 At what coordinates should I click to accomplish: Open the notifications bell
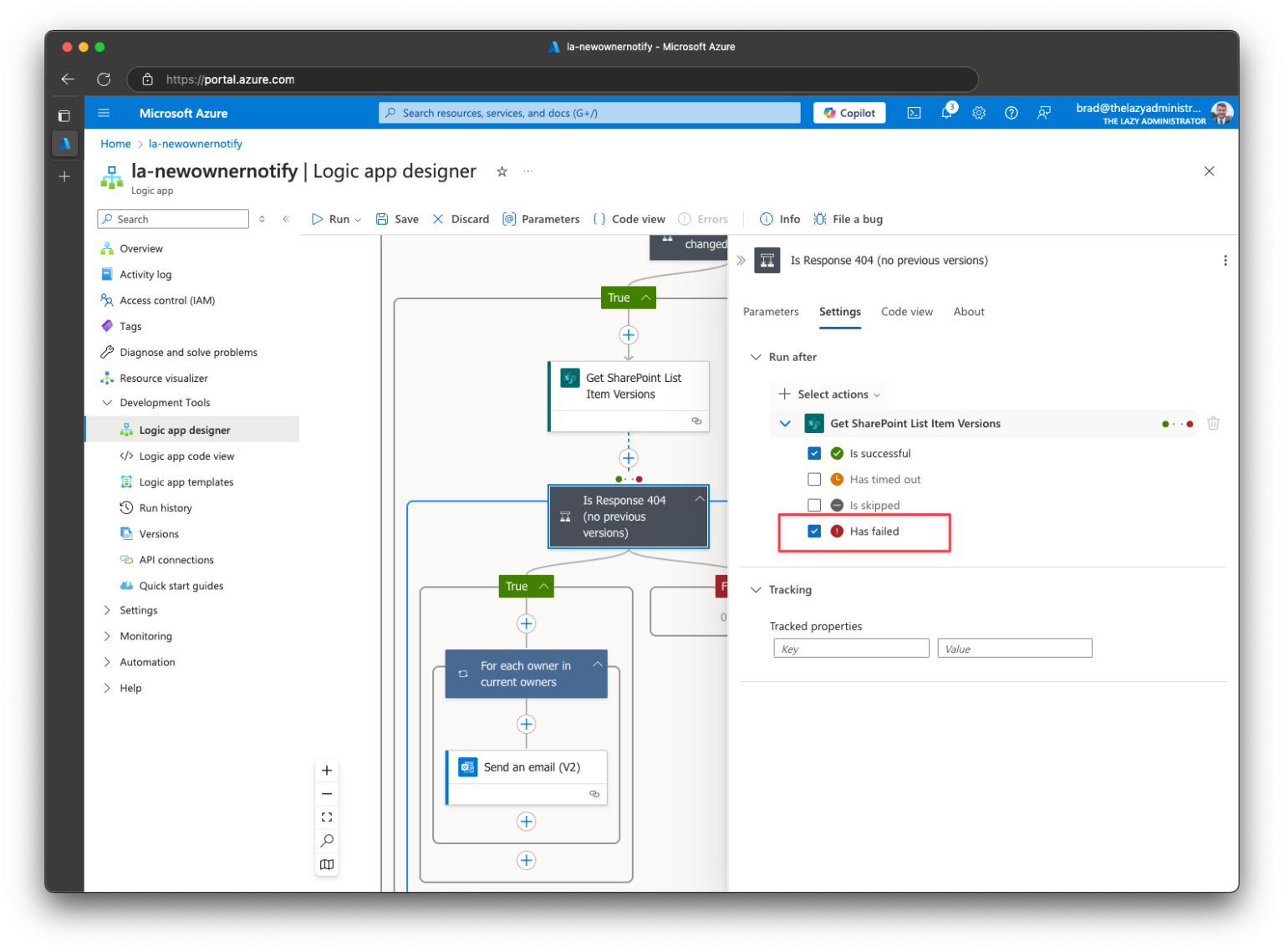[x=946, y=113]
